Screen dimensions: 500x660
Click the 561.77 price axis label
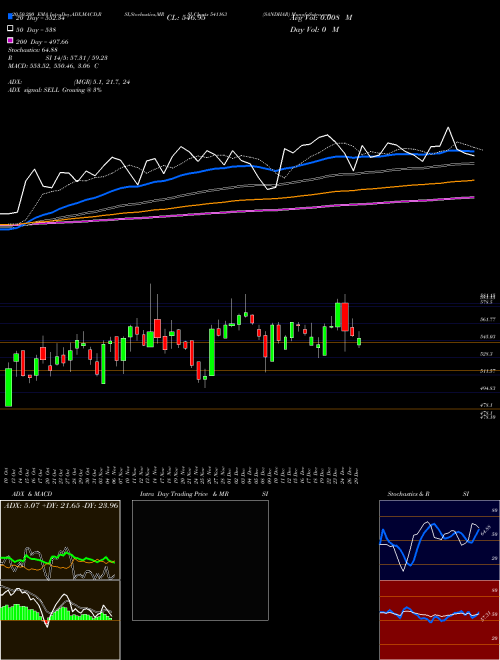click(x=488, y=319)
